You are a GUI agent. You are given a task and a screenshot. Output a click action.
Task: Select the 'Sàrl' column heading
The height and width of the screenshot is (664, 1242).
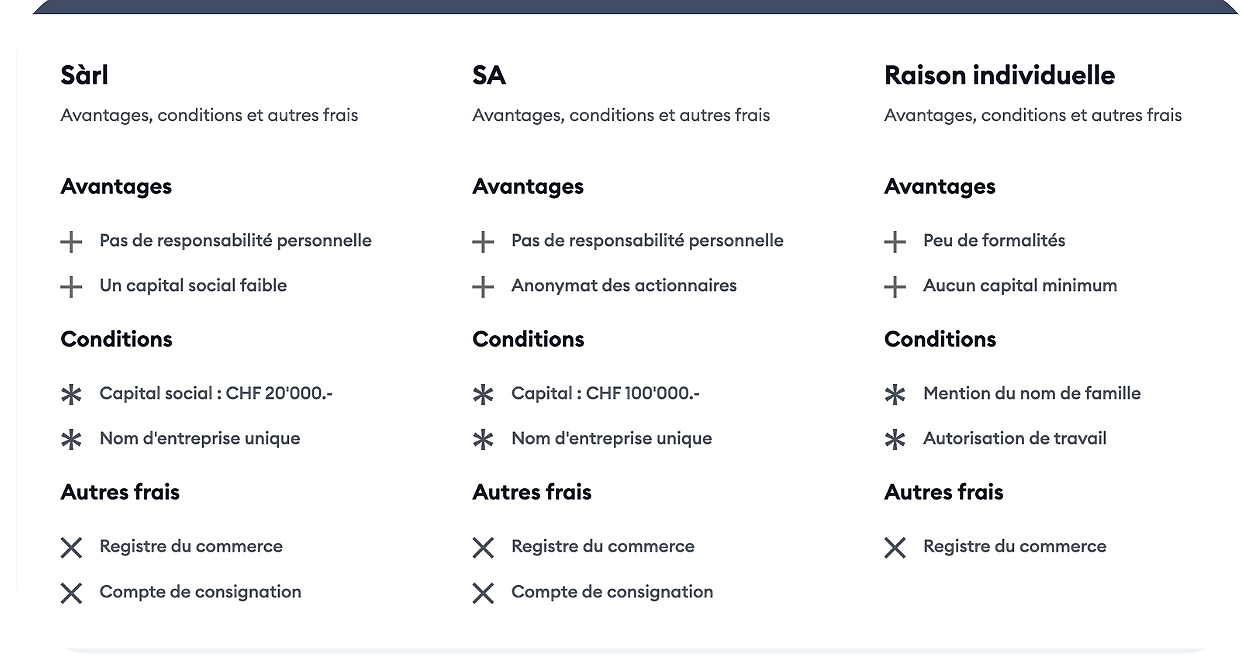click(x=84, y=75)
